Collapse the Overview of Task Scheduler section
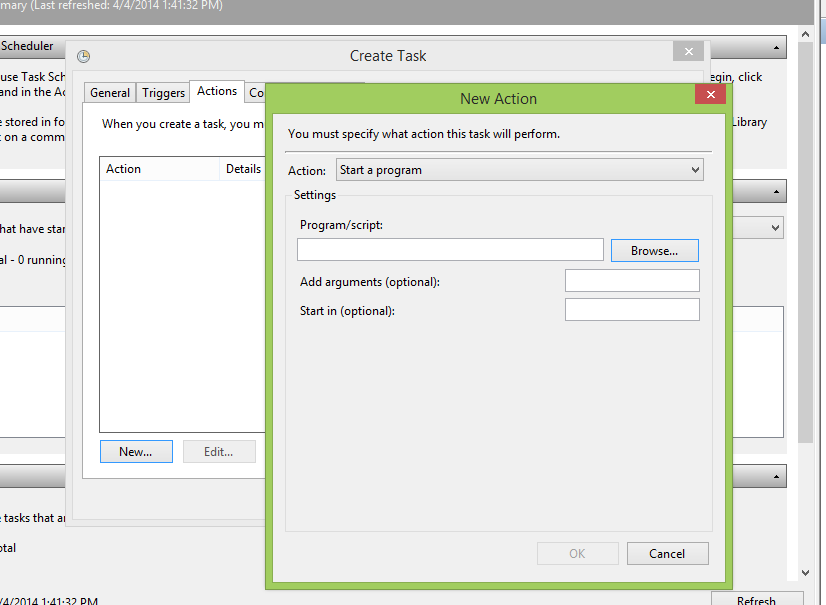Screen dimensions: 826x605 (776, 47)
